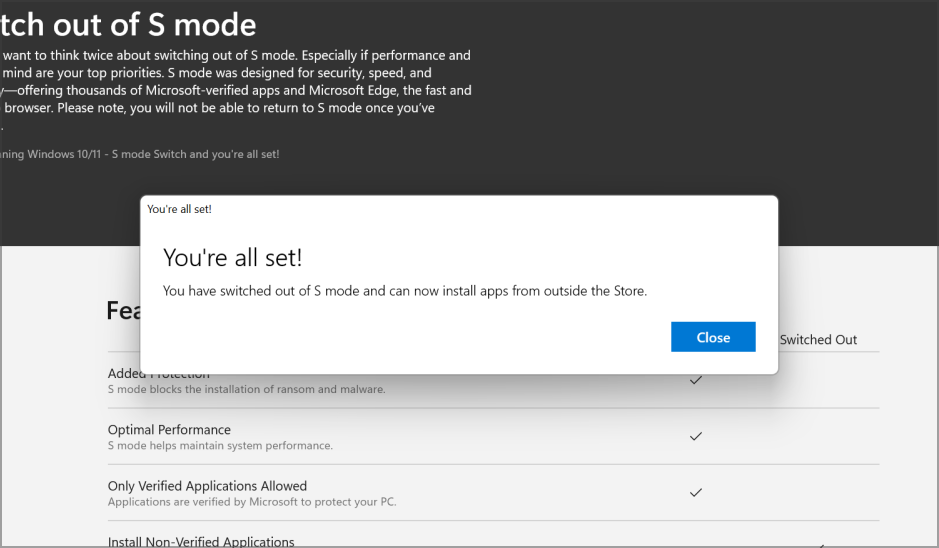Click the partially hidden Features section heading
939x548 pixels.
coord(122,311)
